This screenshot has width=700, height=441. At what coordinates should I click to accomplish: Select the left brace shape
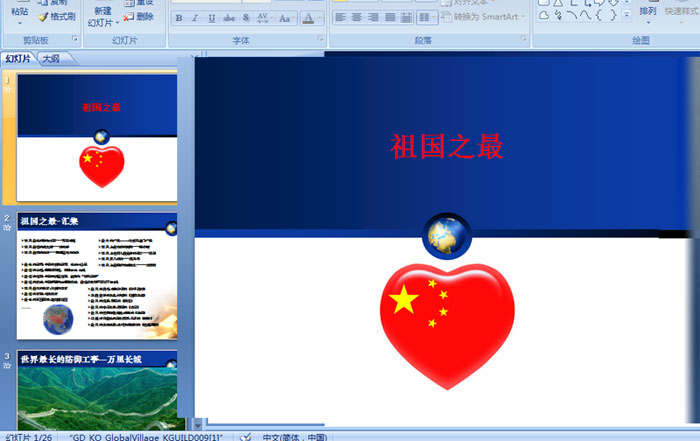point(599,16)
